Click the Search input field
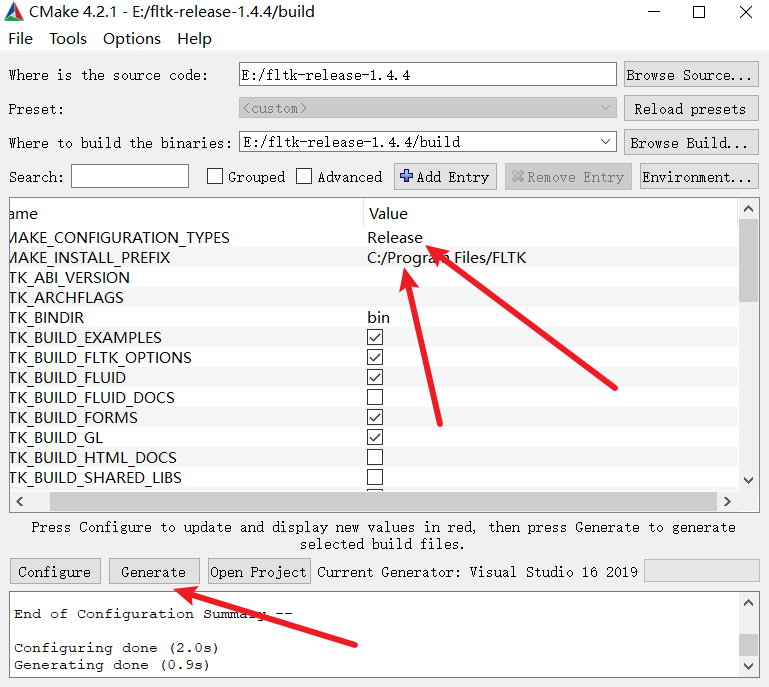The height and width of the screenshot is (687, 769). coord(130,176)
